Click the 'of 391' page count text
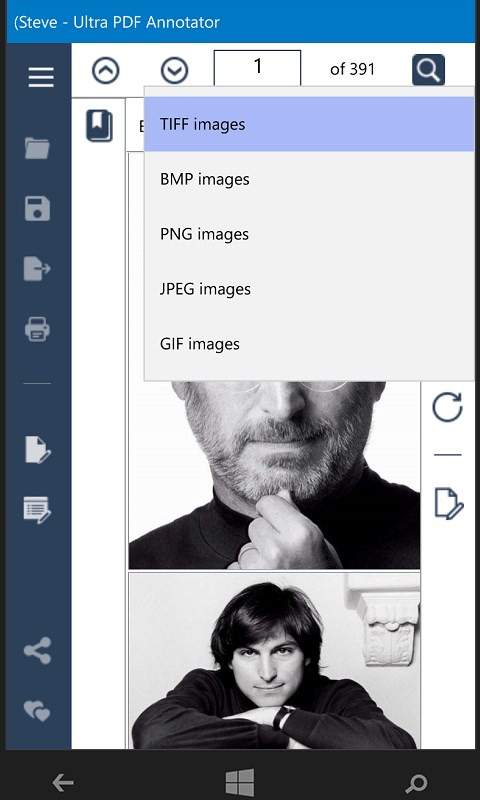This screenshot has height=800, width=480. pyautogui.click(x=352, y=69)
